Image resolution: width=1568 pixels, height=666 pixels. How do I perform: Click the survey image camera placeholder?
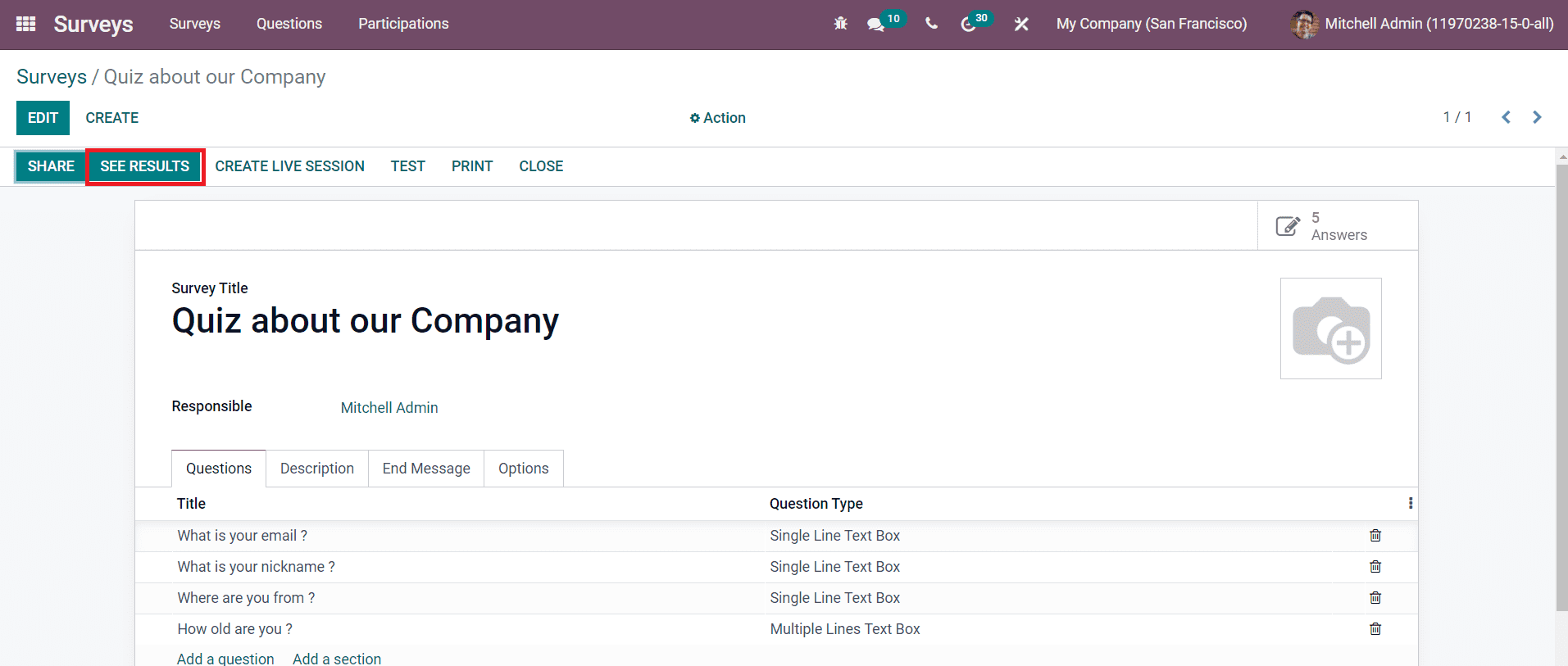pyautogui.click(x=1331, y=328)
